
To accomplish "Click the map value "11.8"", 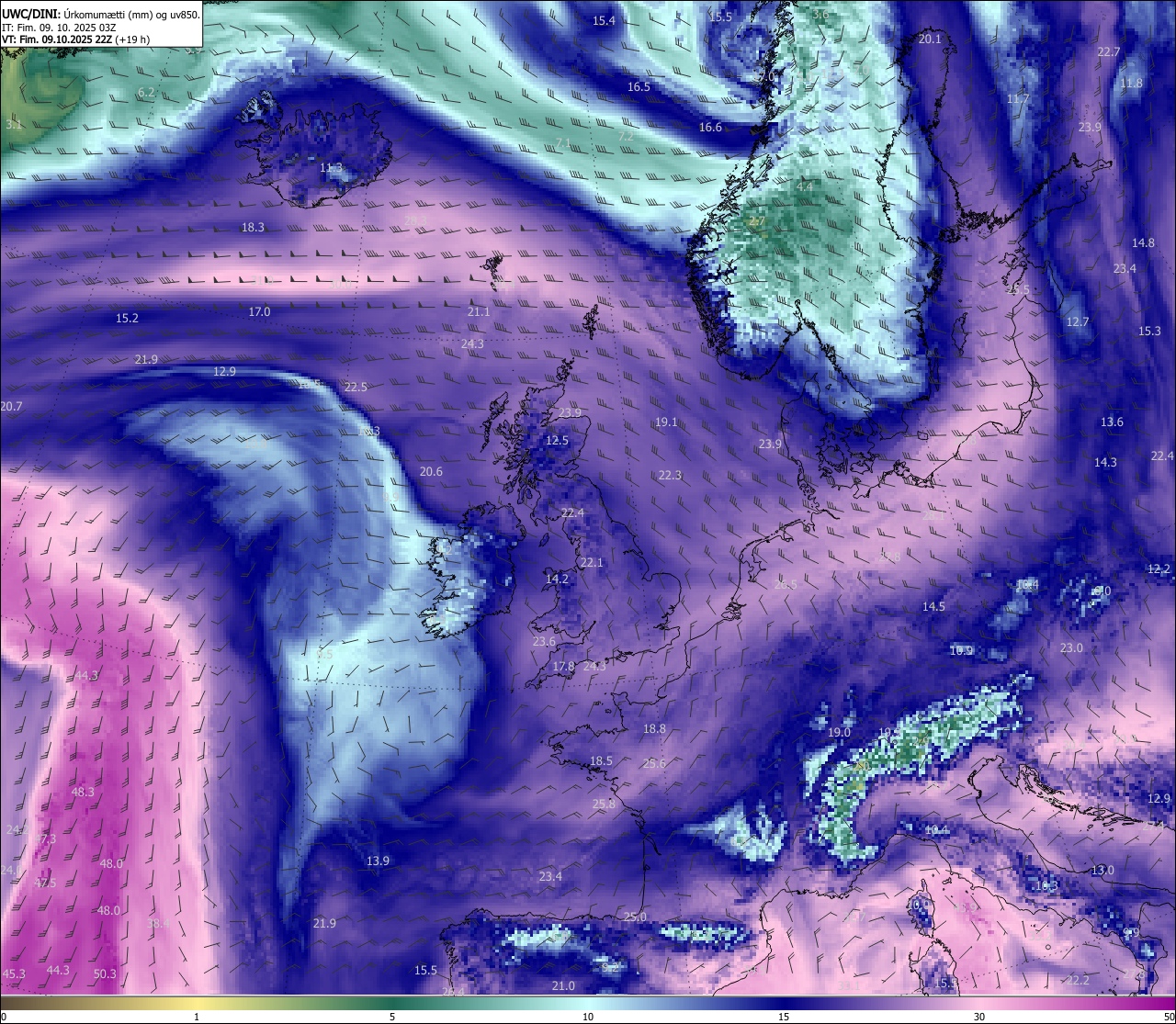I will (1131, 83).
